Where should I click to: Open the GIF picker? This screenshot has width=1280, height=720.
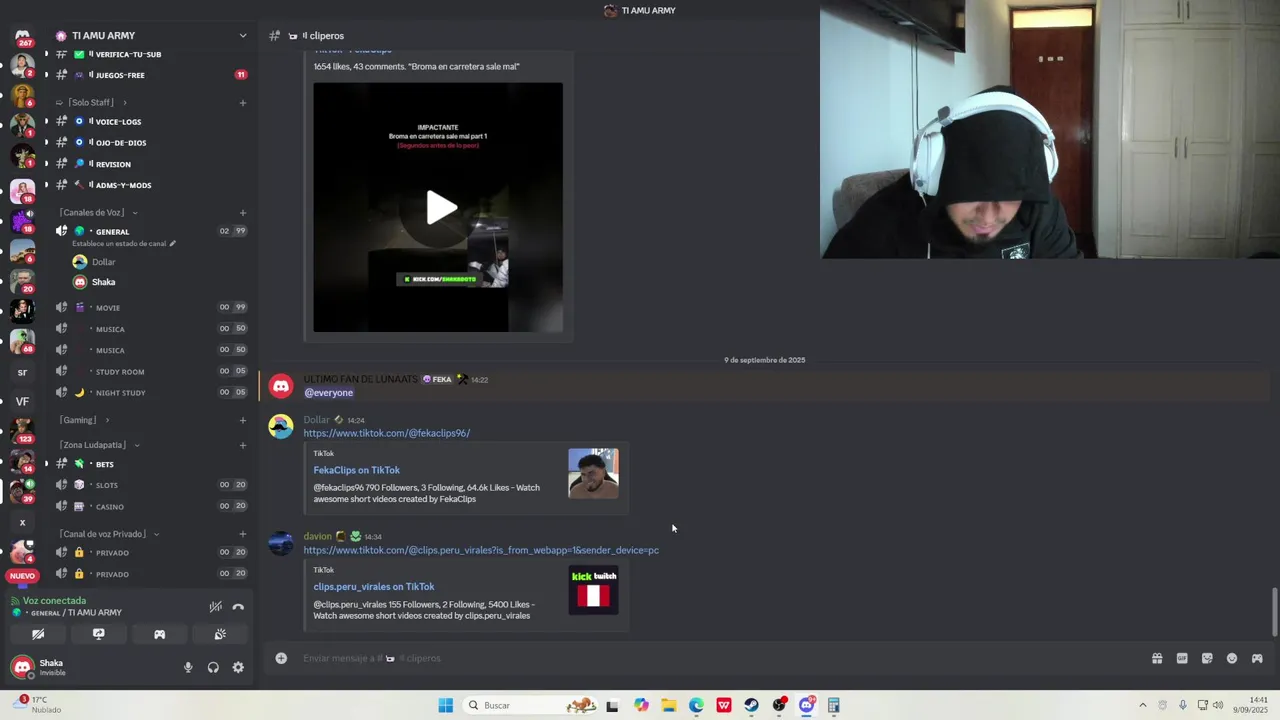[1182, 658]
